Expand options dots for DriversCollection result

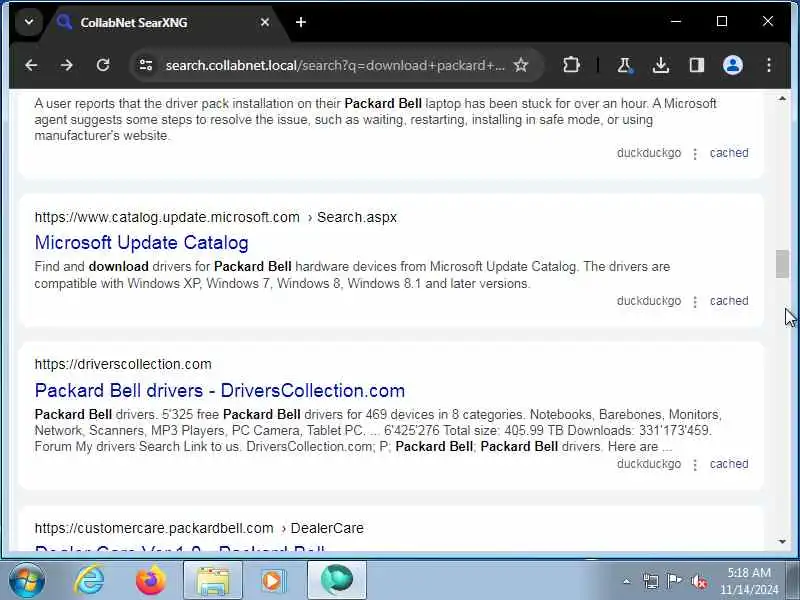click(695, 465)
